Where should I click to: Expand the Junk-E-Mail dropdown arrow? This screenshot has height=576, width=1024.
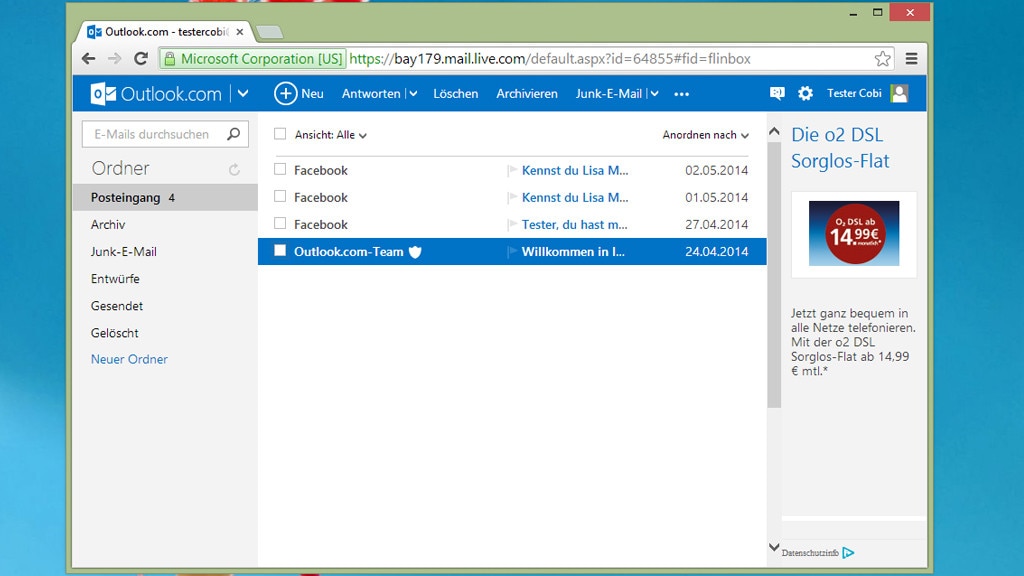[654, 94]
